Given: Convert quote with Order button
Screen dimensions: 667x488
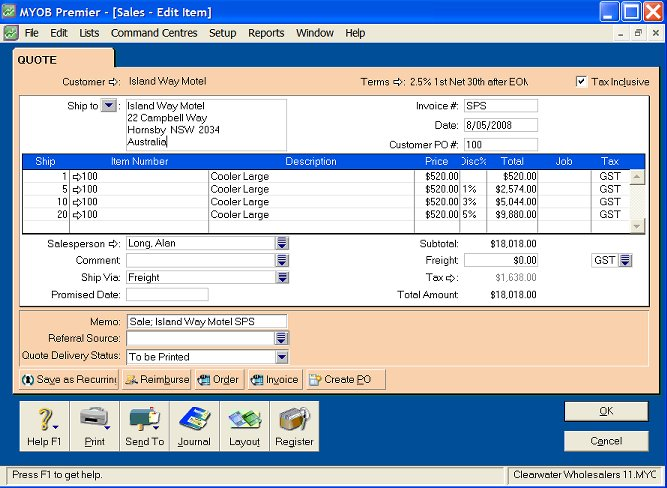Looking at the screenshot, I should [219, 380].
